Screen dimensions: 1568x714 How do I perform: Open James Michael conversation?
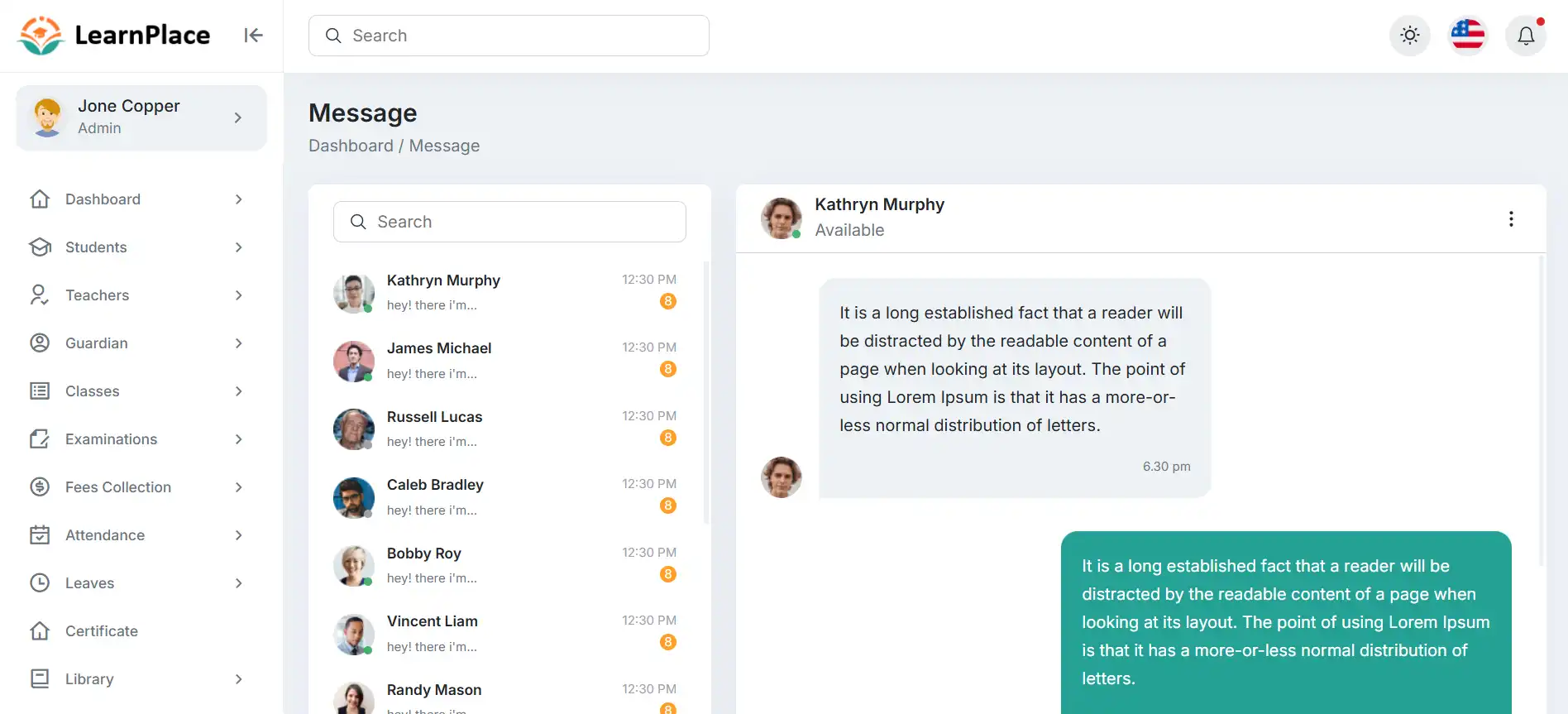click(506, 361)
